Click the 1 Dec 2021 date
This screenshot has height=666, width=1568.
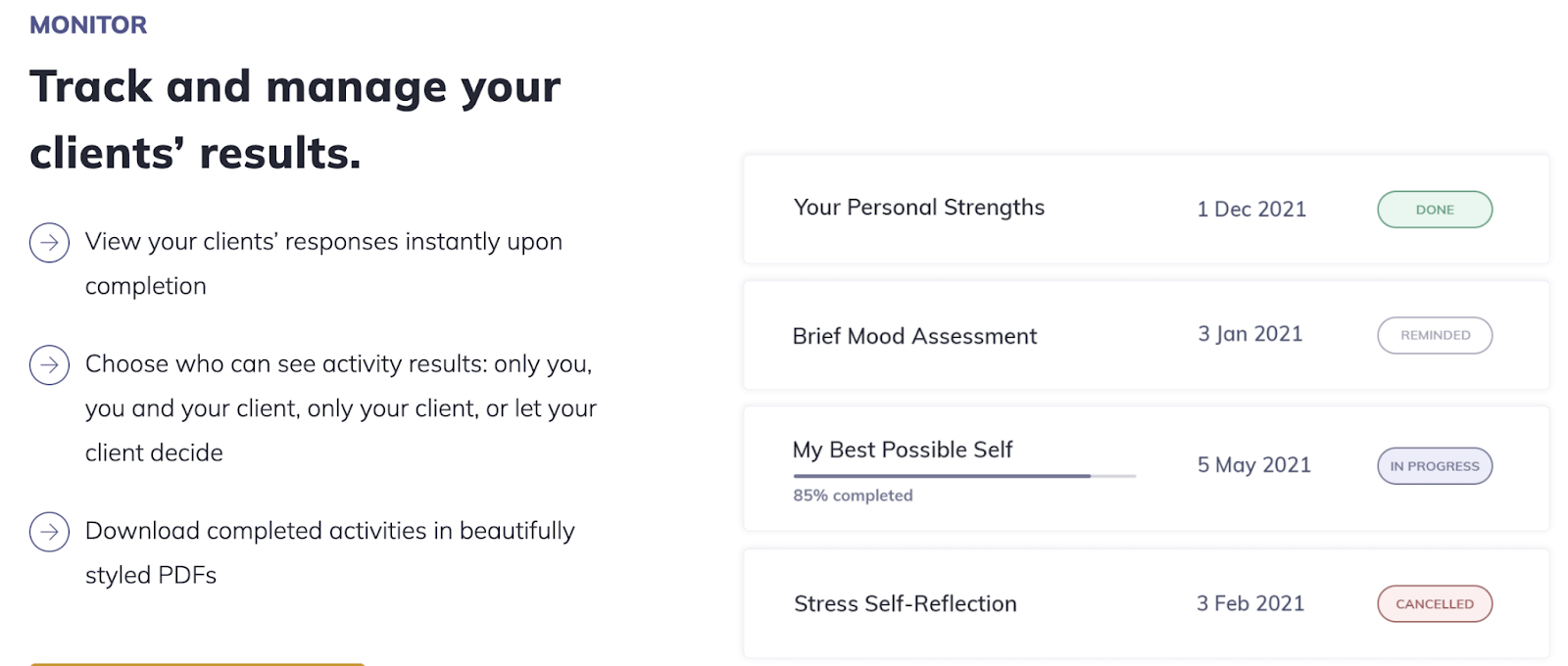(x=1250, y=210)
